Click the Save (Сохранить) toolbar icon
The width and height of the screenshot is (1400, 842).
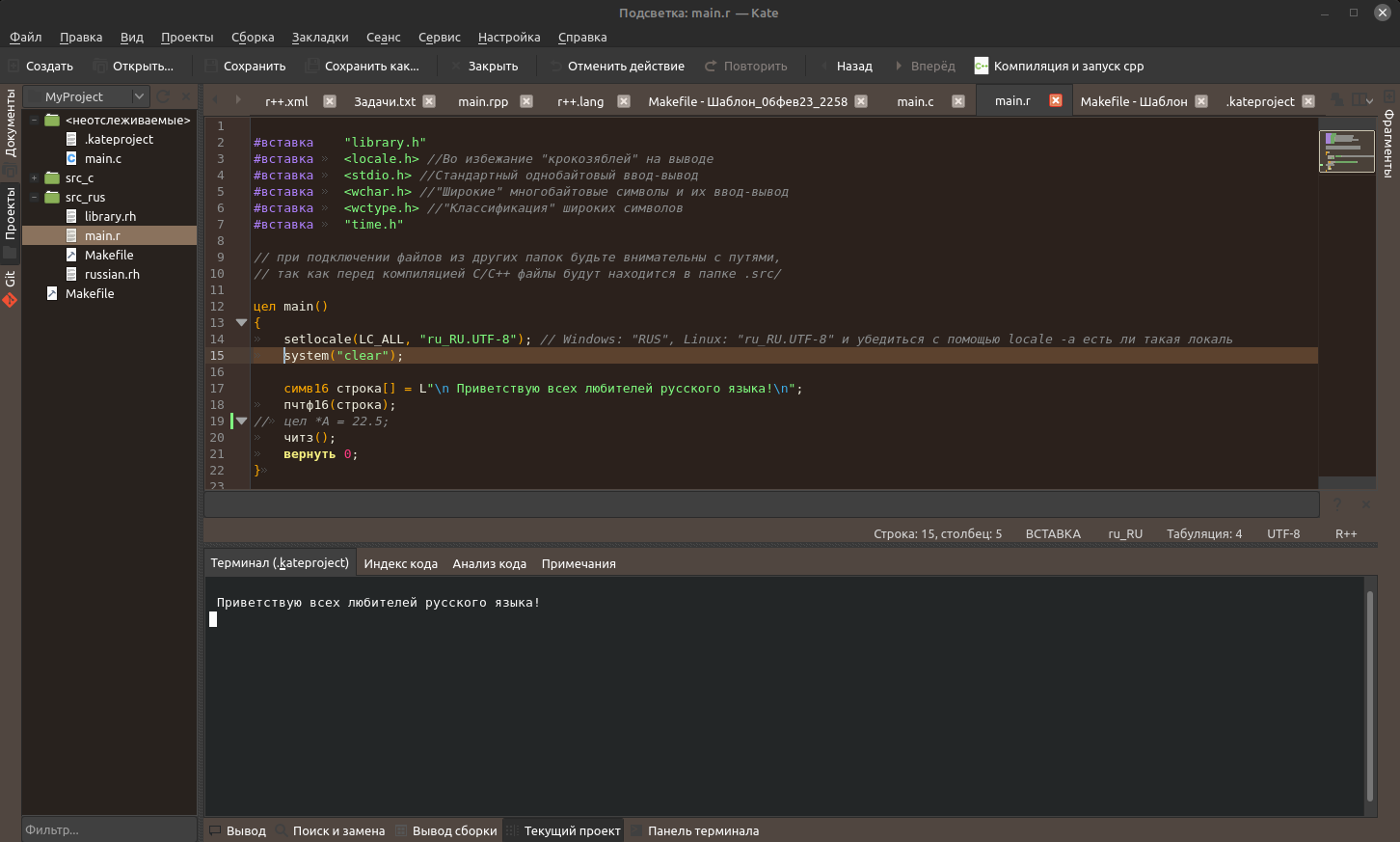211,66
